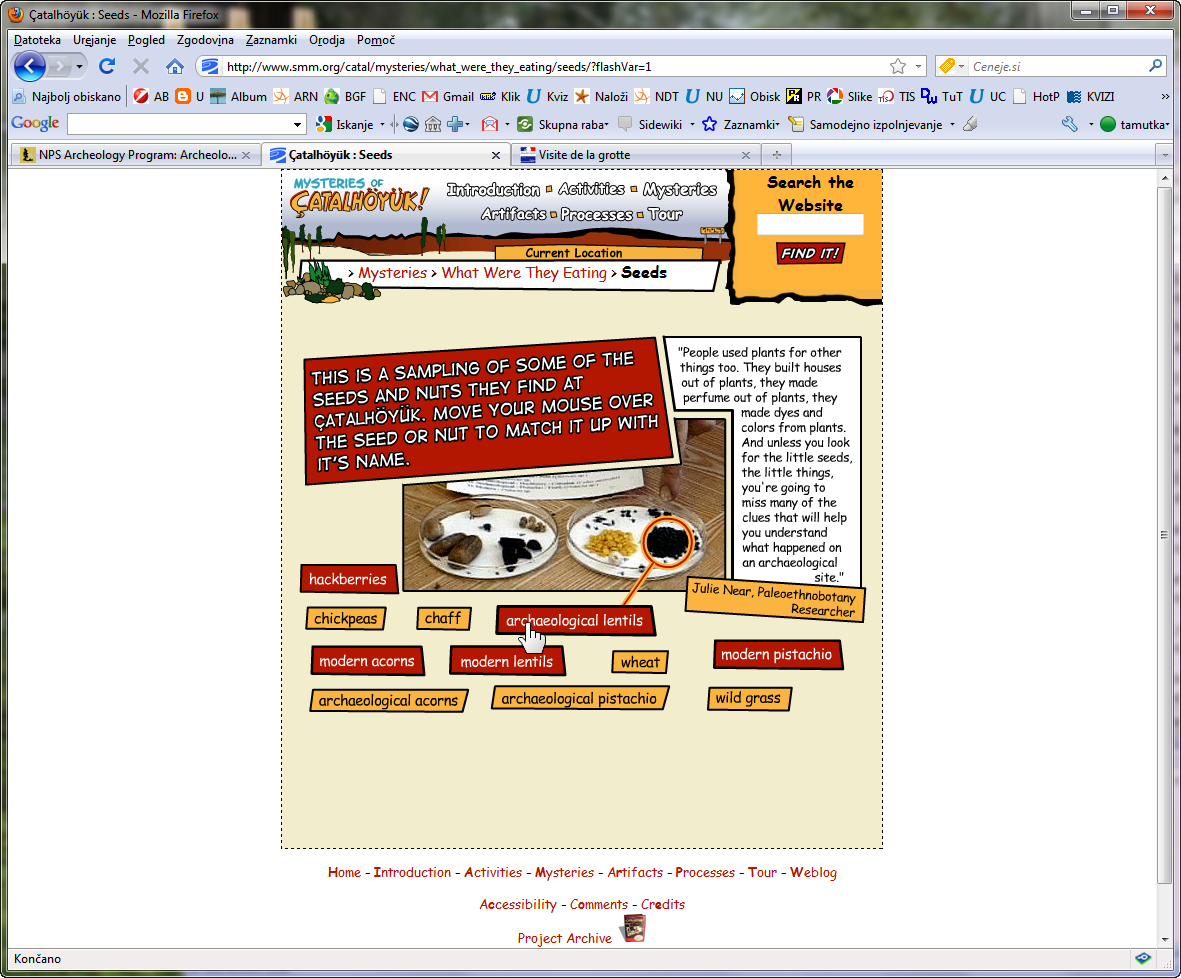
Task: Reload the page with the refresh icon
Action: pos(107,66)
